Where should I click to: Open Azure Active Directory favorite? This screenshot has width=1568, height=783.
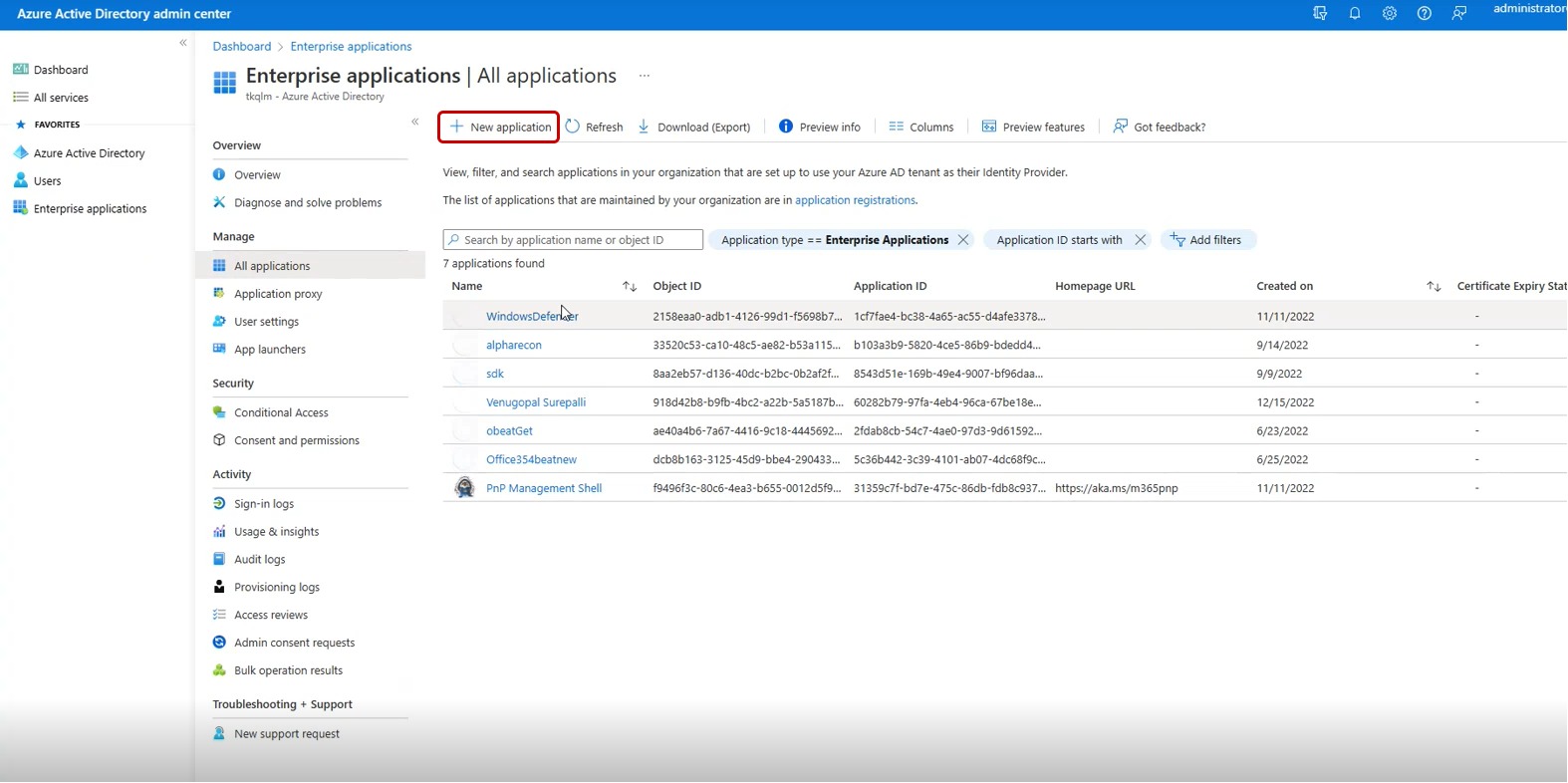pyautogui.click(x=89, y=153)
